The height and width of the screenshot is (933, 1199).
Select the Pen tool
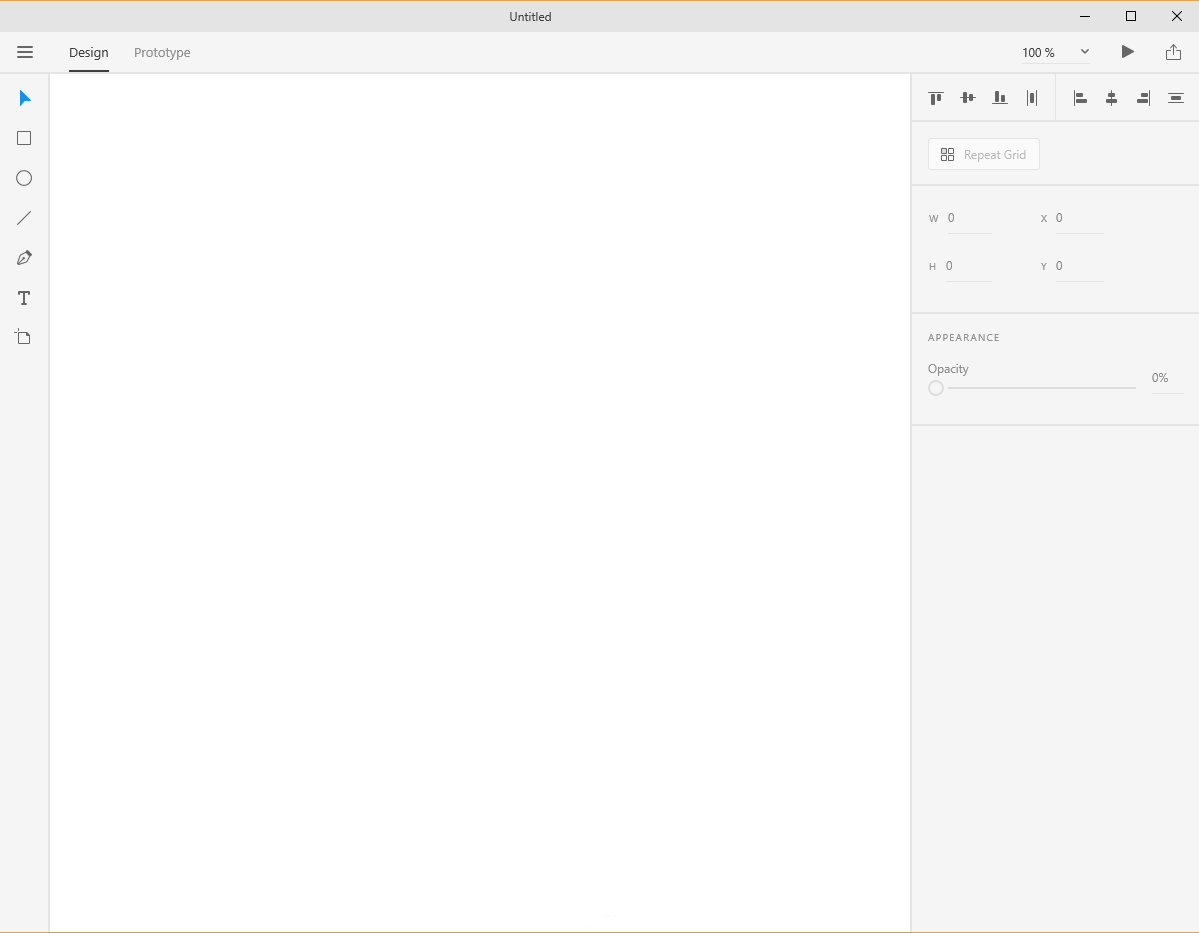tap(24, 258)
